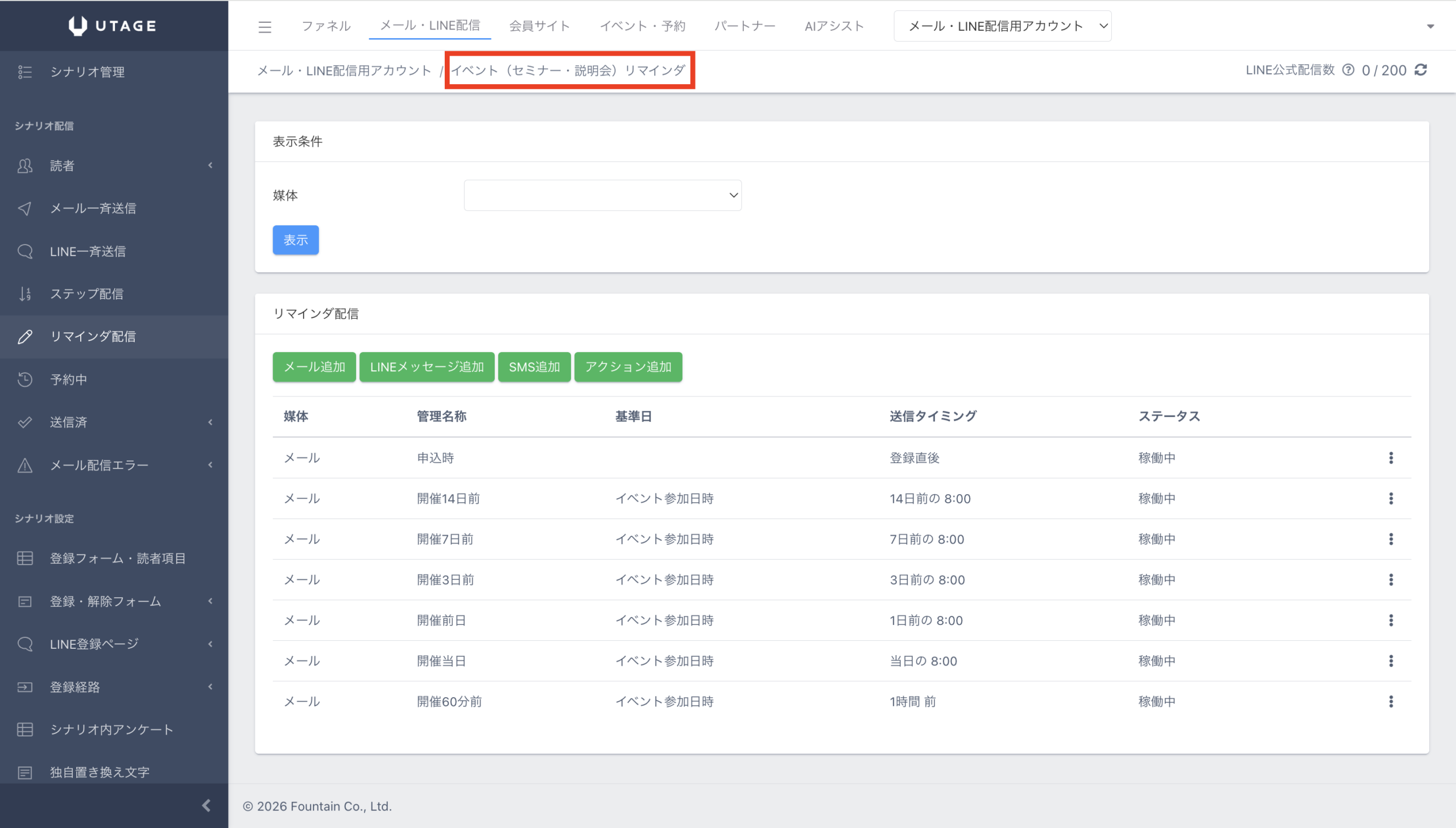
Task: Open the メール・LINE配信用アカウント account selector
Action: coord(1002,26)
